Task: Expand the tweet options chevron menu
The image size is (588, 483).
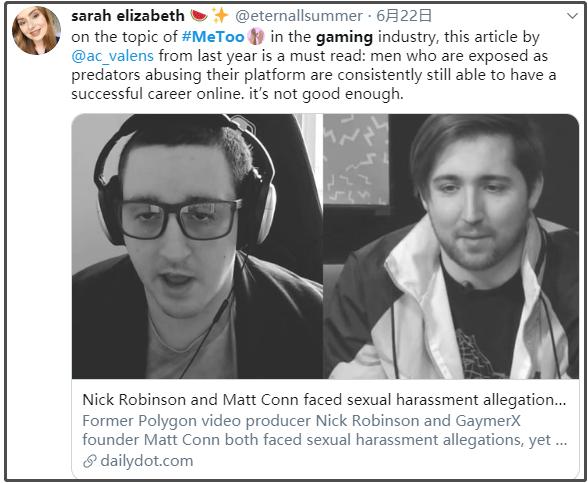Action: pos(572,16)
